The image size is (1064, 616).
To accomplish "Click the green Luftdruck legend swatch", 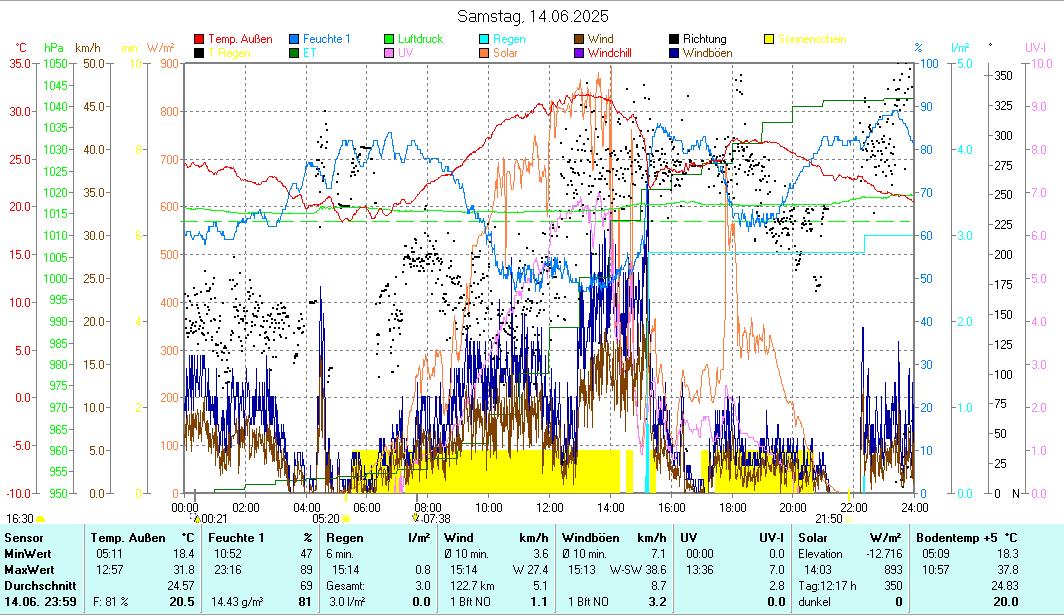I will coord(391,39).
